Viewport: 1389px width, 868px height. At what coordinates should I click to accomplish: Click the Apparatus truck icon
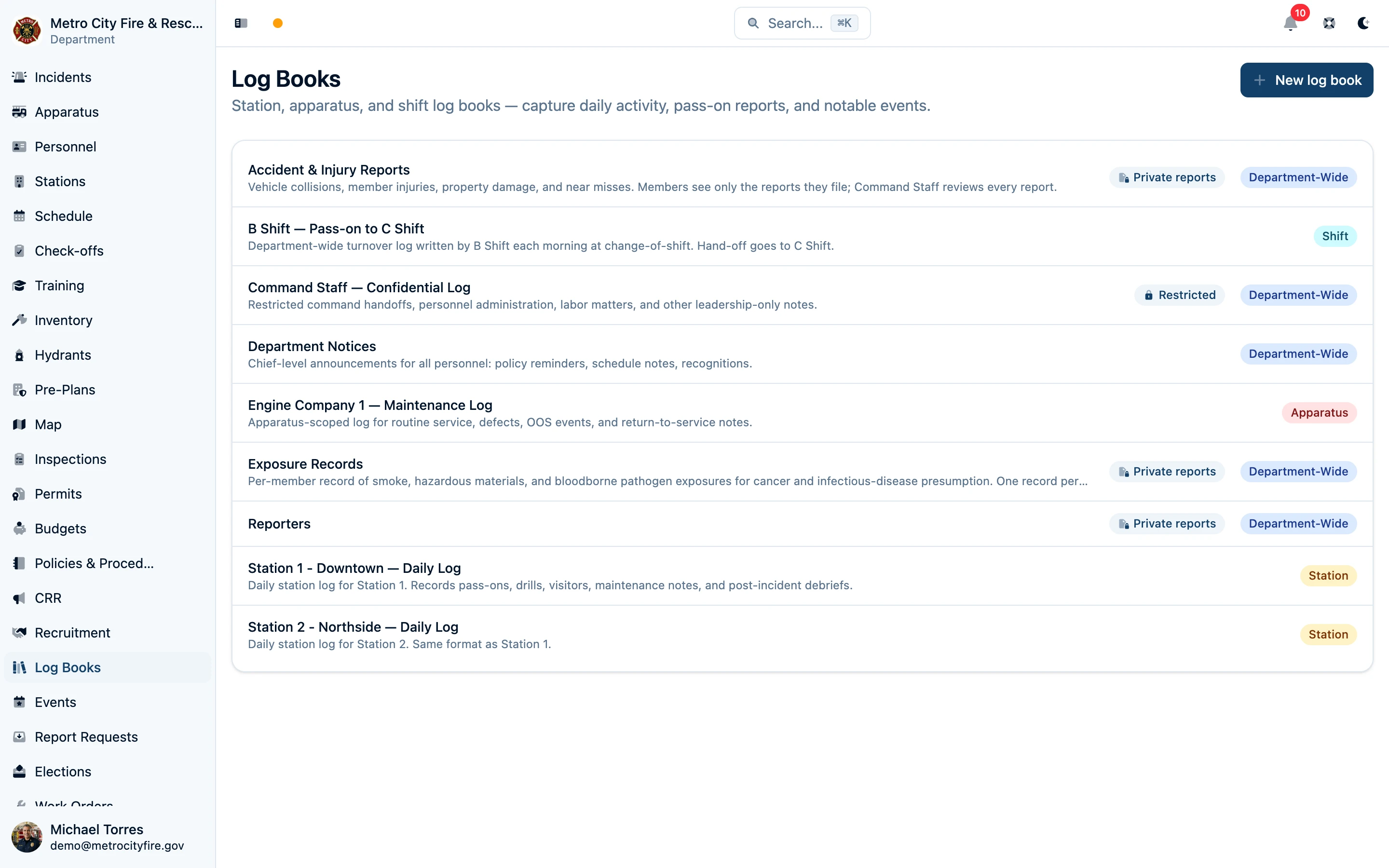(x=19, y=112)
